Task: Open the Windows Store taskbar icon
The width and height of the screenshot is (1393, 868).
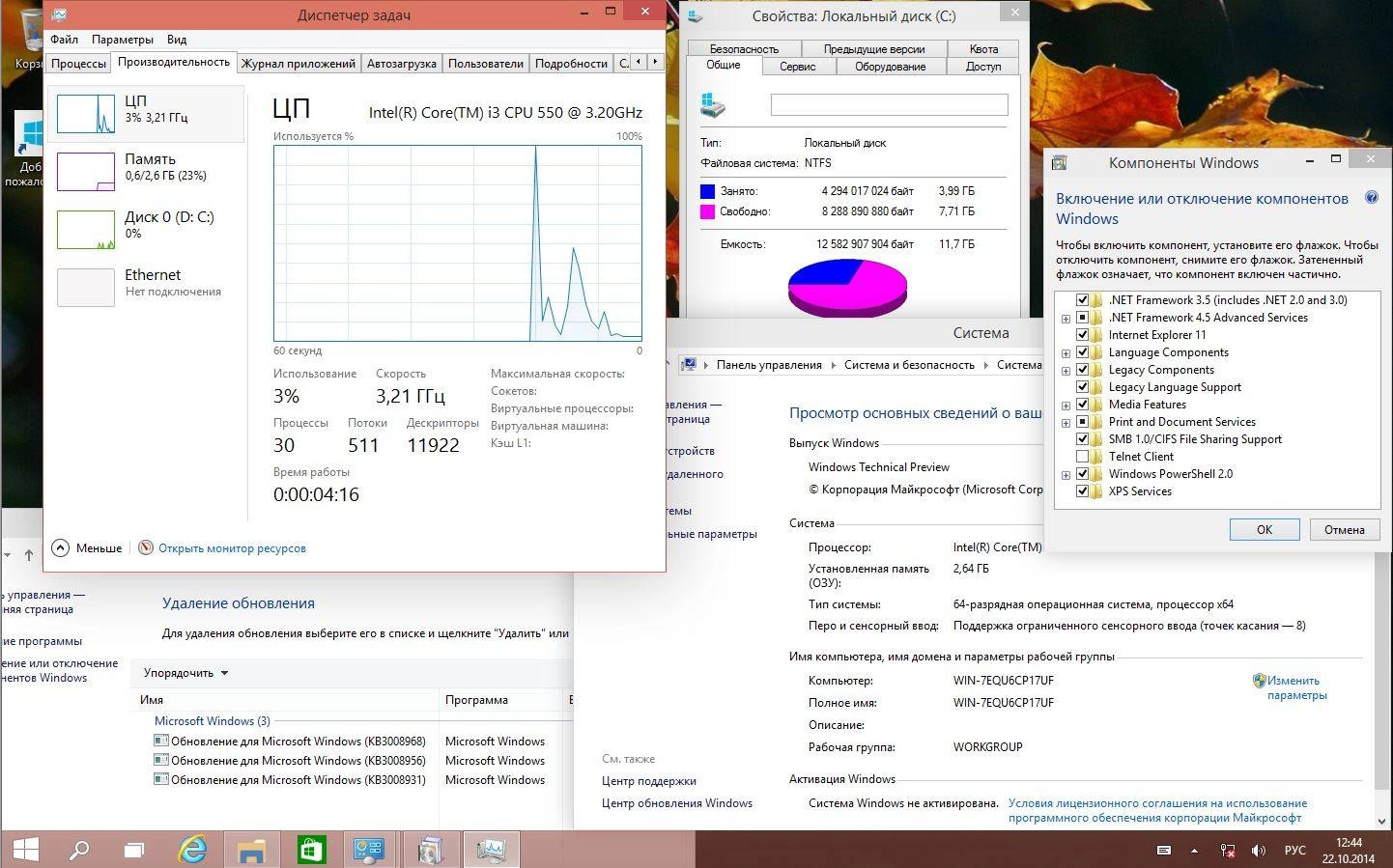Action: point(310,850)
